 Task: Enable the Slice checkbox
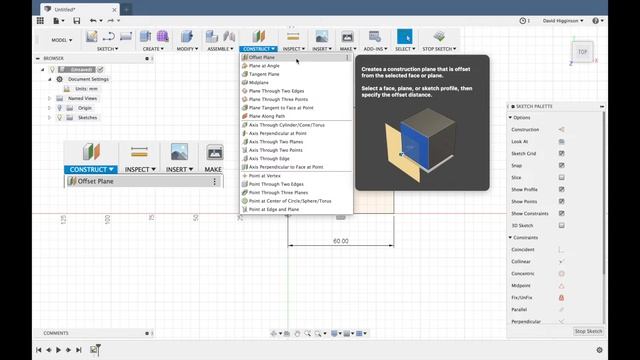(x=561, y=178)
